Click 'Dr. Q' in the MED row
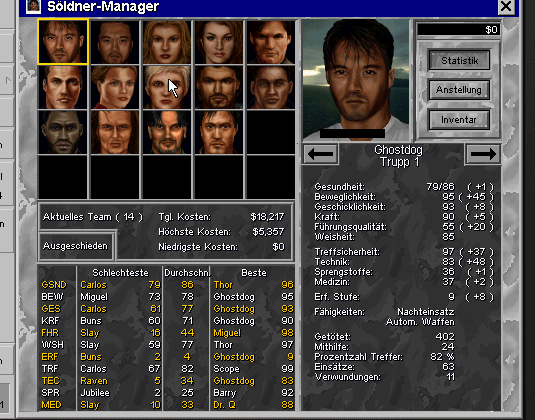This screenshot has height=420, width=535. 224,405
